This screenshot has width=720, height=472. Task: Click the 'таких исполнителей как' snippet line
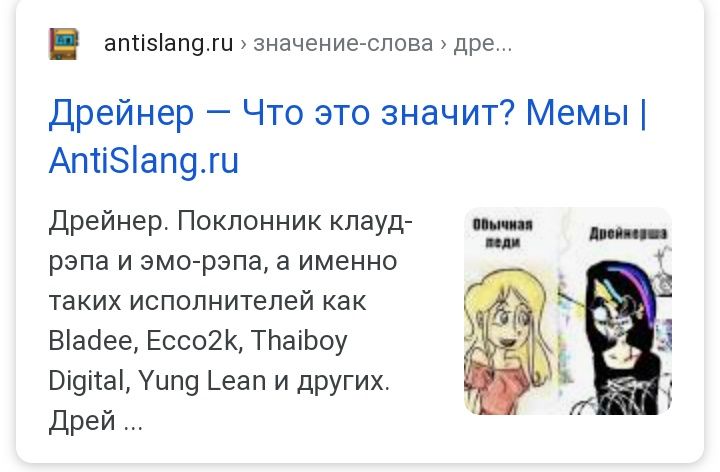click(x=207, y=302)
